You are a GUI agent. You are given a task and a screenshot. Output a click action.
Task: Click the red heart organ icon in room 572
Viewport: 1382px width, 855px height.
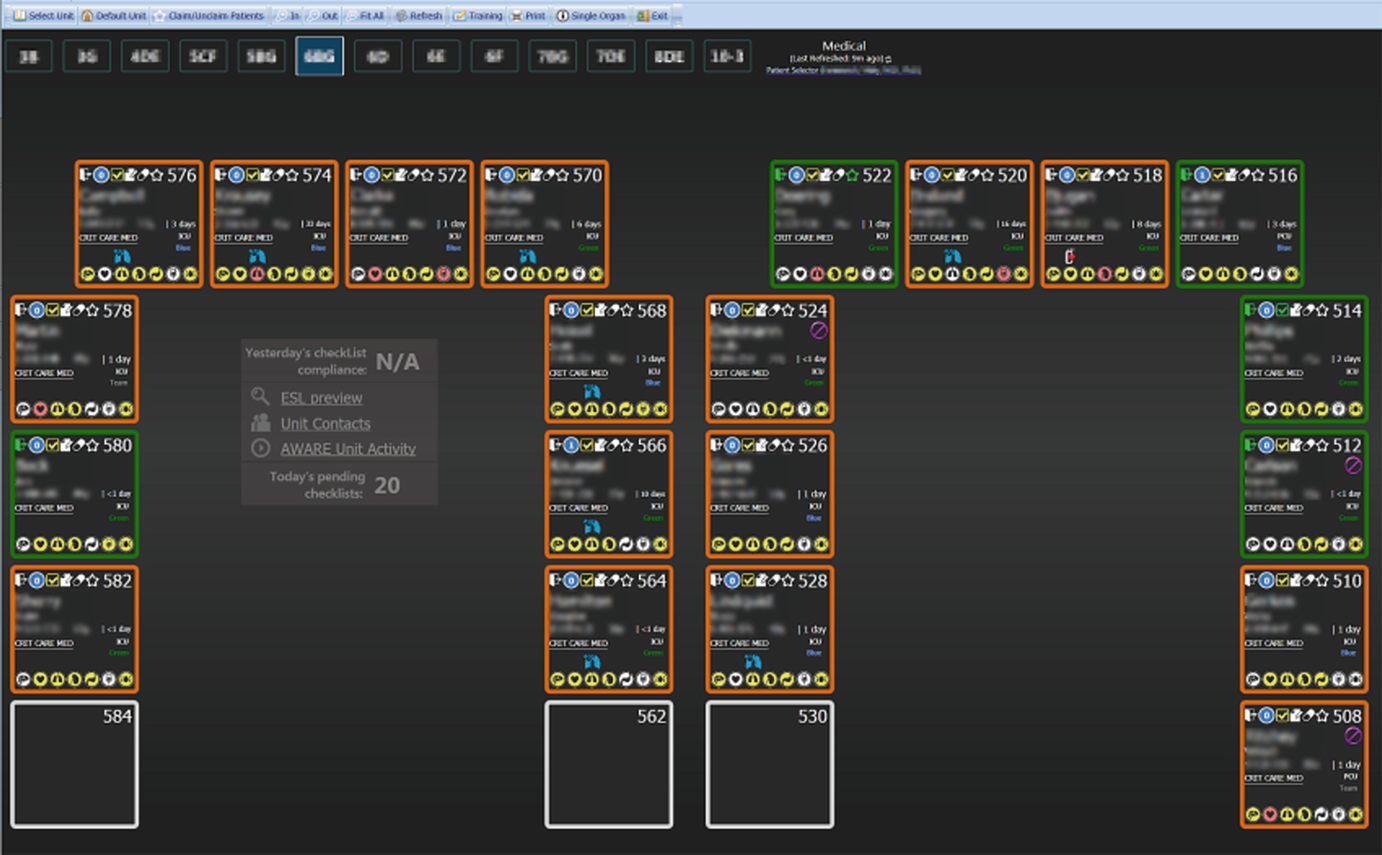(x=376, y=274)
